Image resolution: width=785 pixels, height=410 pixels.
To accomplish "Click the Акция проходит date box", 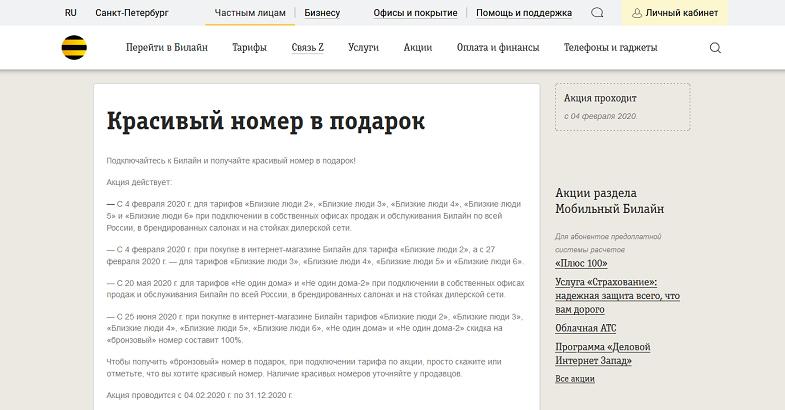I will 622,107.
